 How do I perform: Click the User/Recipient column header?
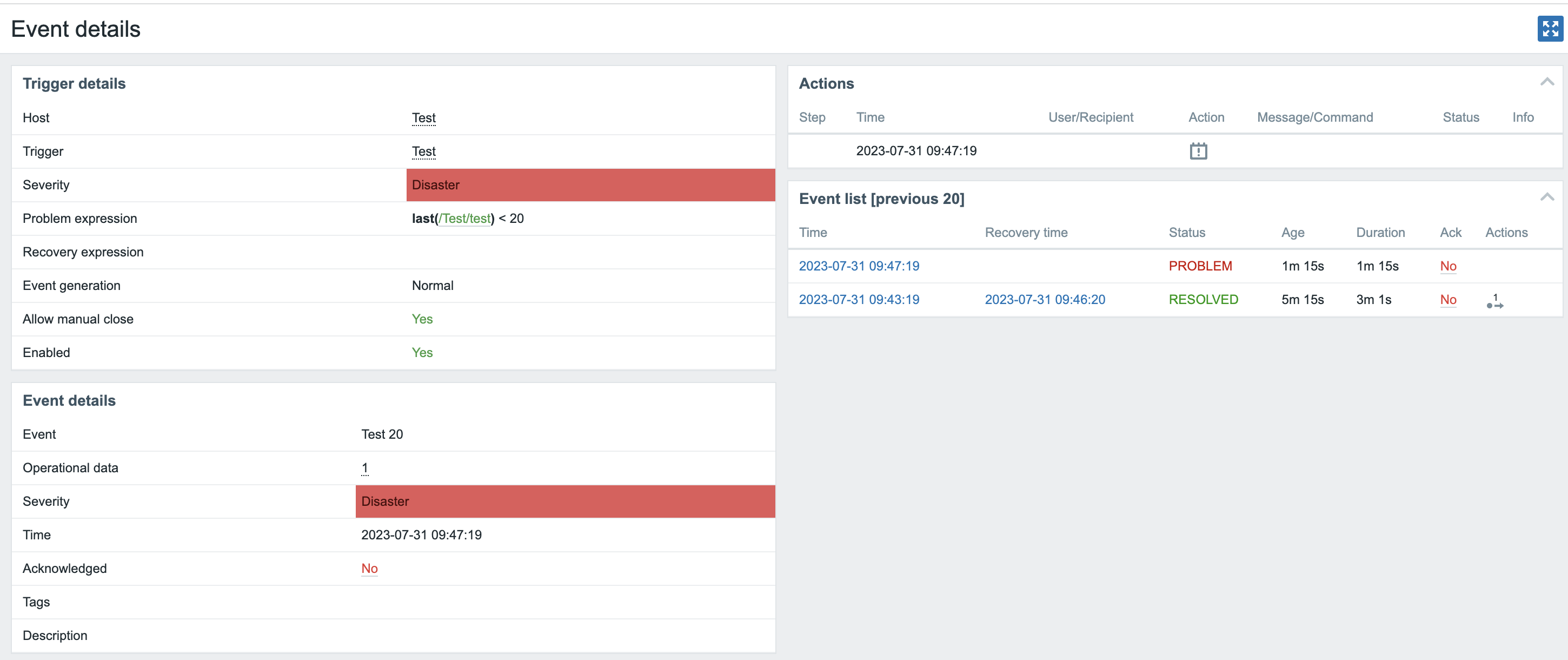(x=1090, y=117)
